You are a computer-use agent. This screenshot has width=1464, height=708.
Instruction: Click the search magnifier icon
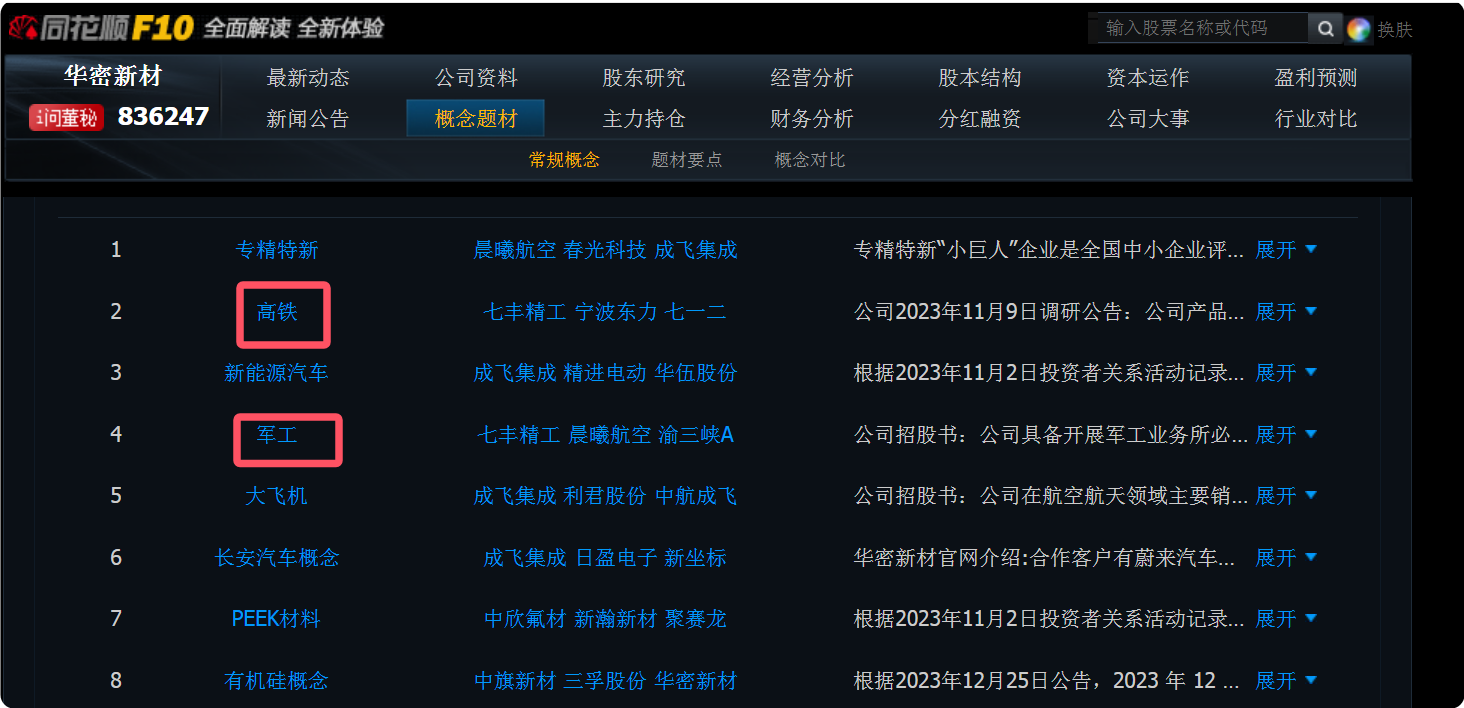[1325, 29]
